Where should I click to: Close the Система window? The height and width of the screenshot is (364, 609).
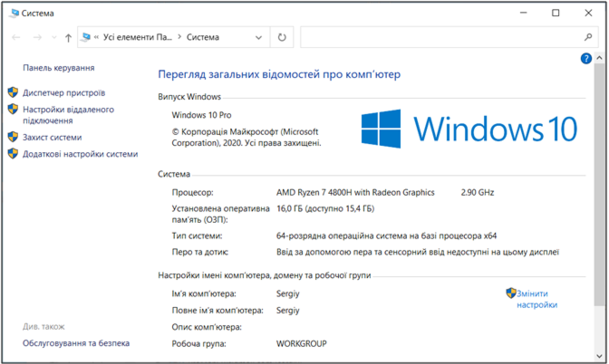588,13
